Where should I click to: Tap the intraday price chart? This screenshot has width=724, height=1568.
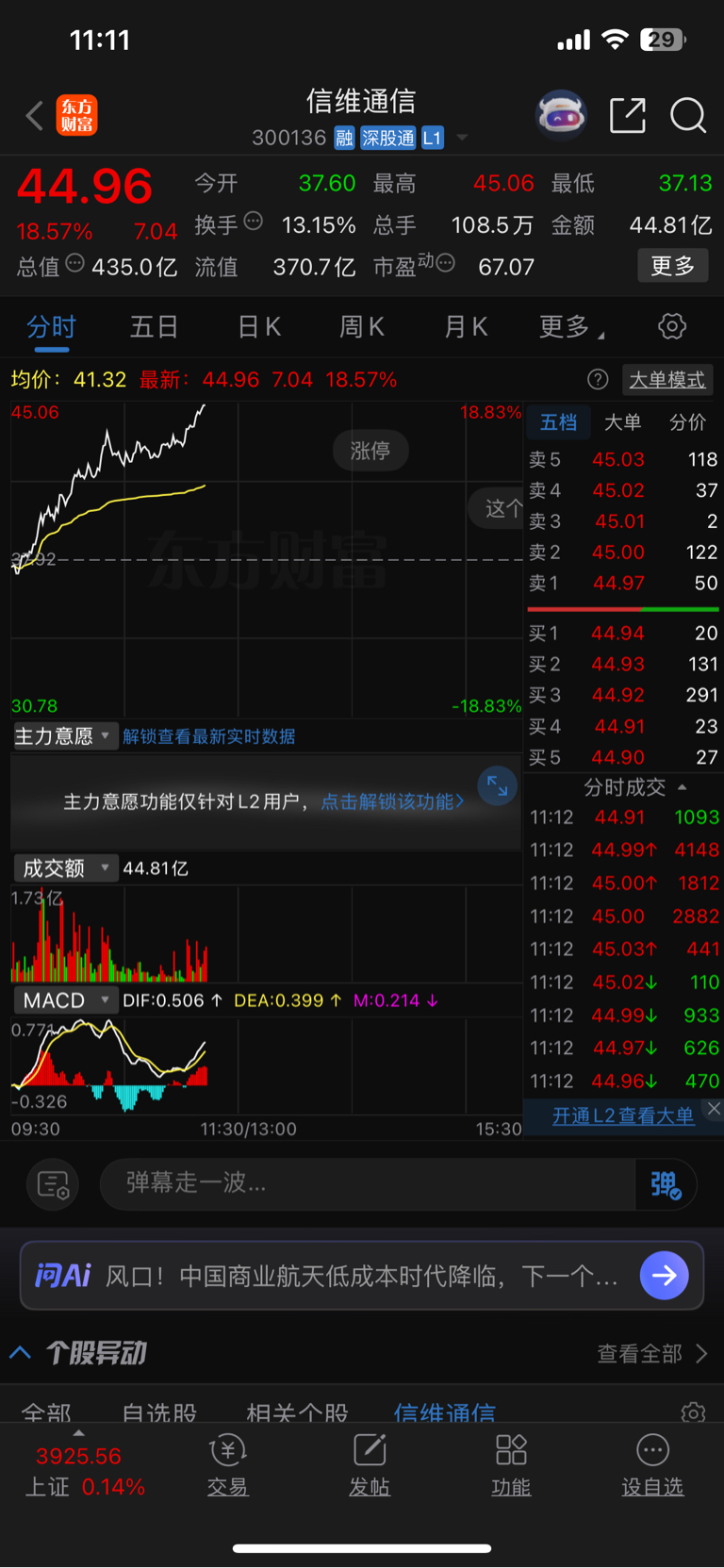tap(267, 560)
